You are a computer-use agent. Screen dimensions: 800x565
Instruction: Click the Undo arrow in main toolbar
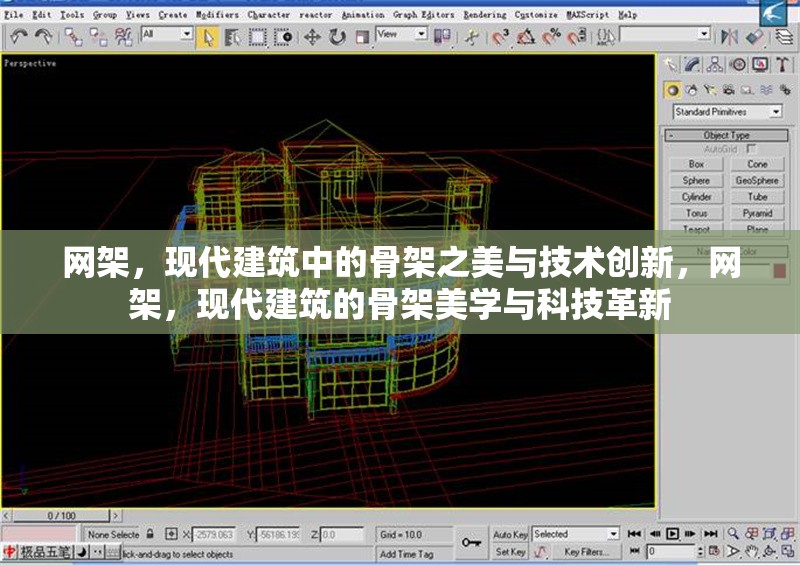click(x=18, y=37)
